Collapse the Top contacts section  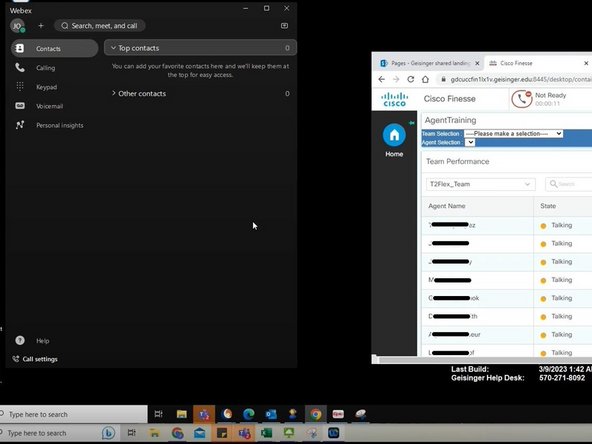200,48
